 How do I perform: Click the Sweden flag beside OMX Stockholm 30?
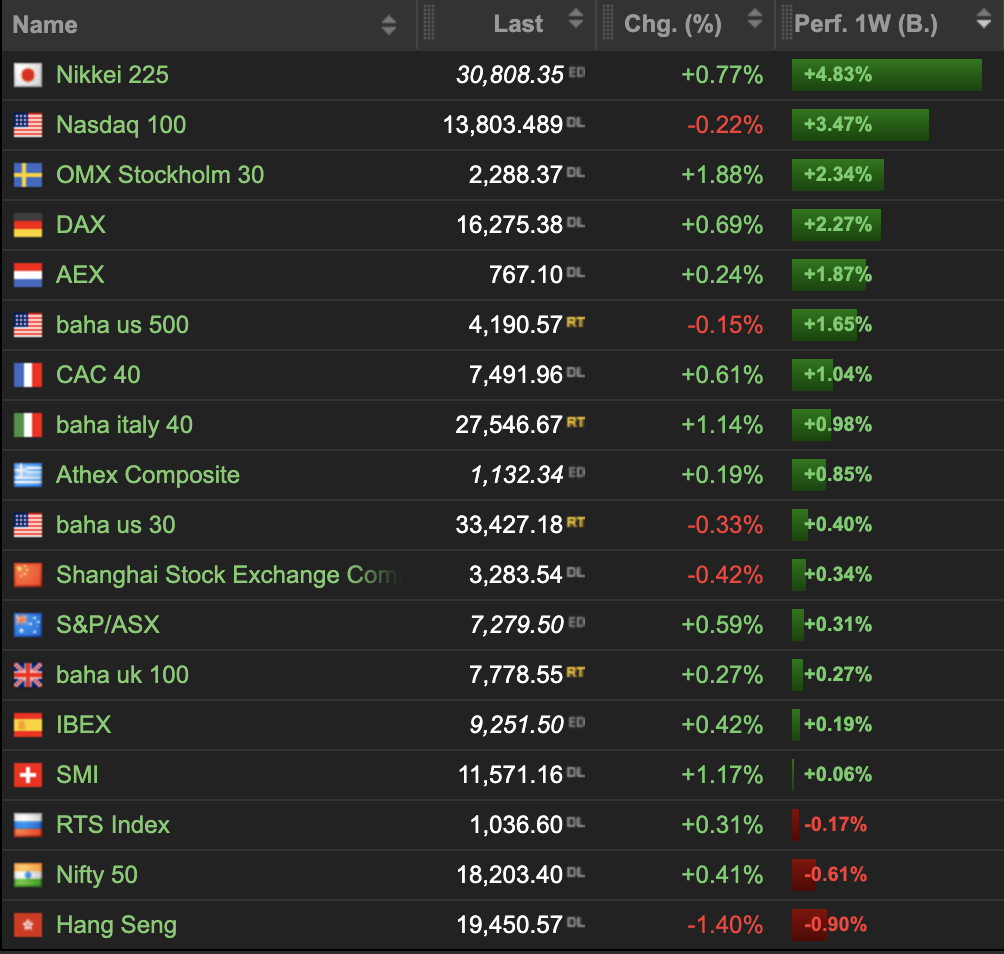[x=28, y=175]
